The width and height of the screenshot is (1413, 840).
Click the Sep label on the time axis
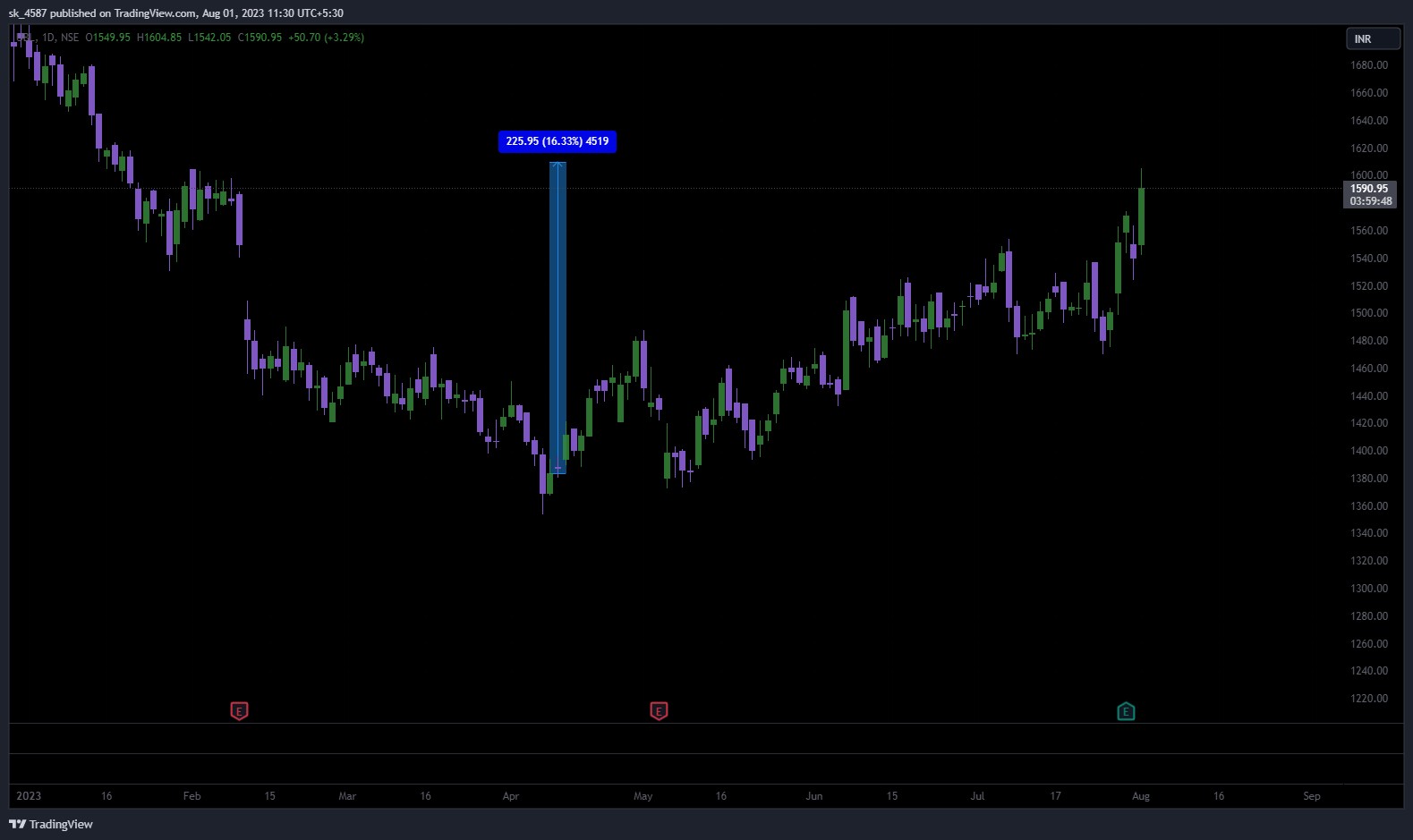(x=1312, y=796)
